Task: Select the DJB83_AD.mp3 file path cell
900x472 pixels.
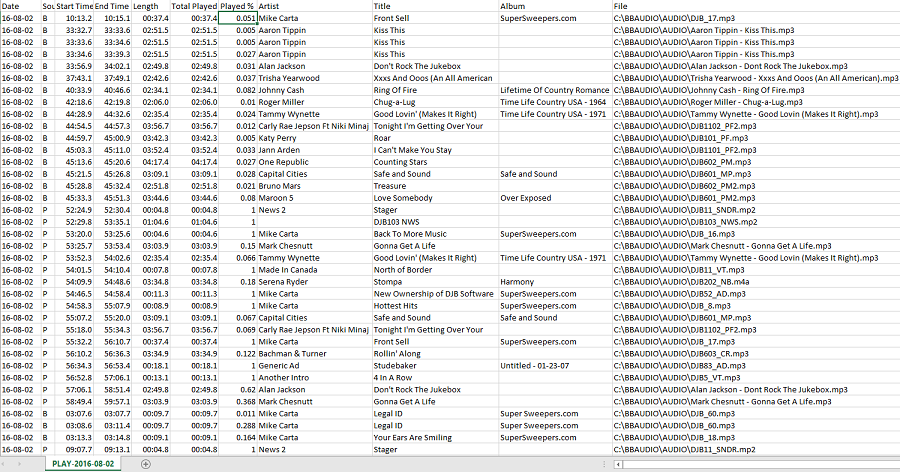Action: click(756, 366)
